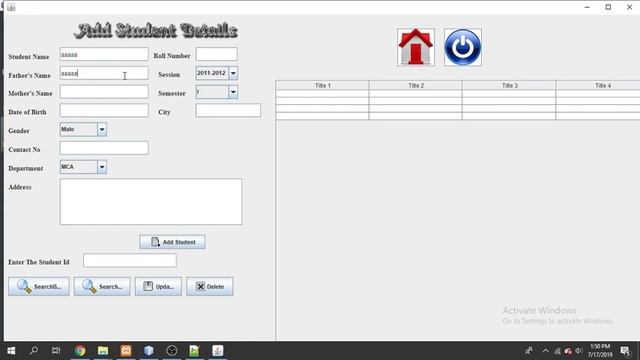Image resolution: width=640 pixels, height=360 pixels.
Task: Click inside the Address text area
Action: click(151, 202)
